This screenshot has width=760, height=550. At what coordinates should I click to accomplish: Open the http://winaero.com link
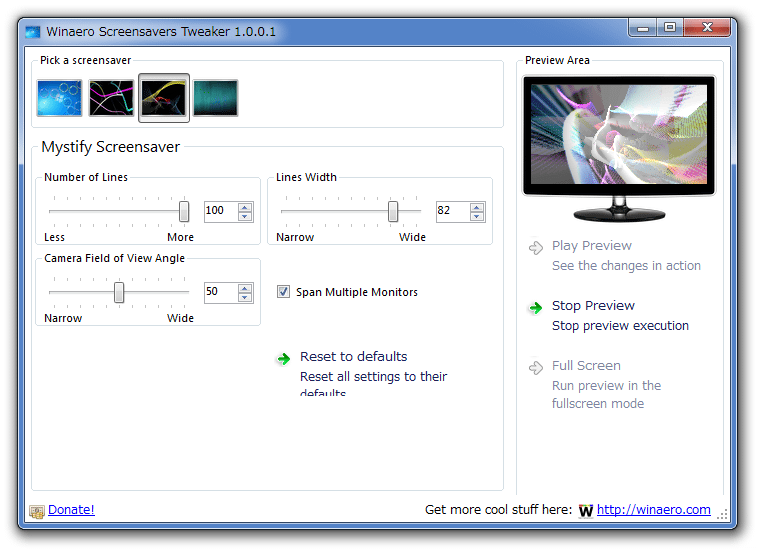tap(653, 510)
